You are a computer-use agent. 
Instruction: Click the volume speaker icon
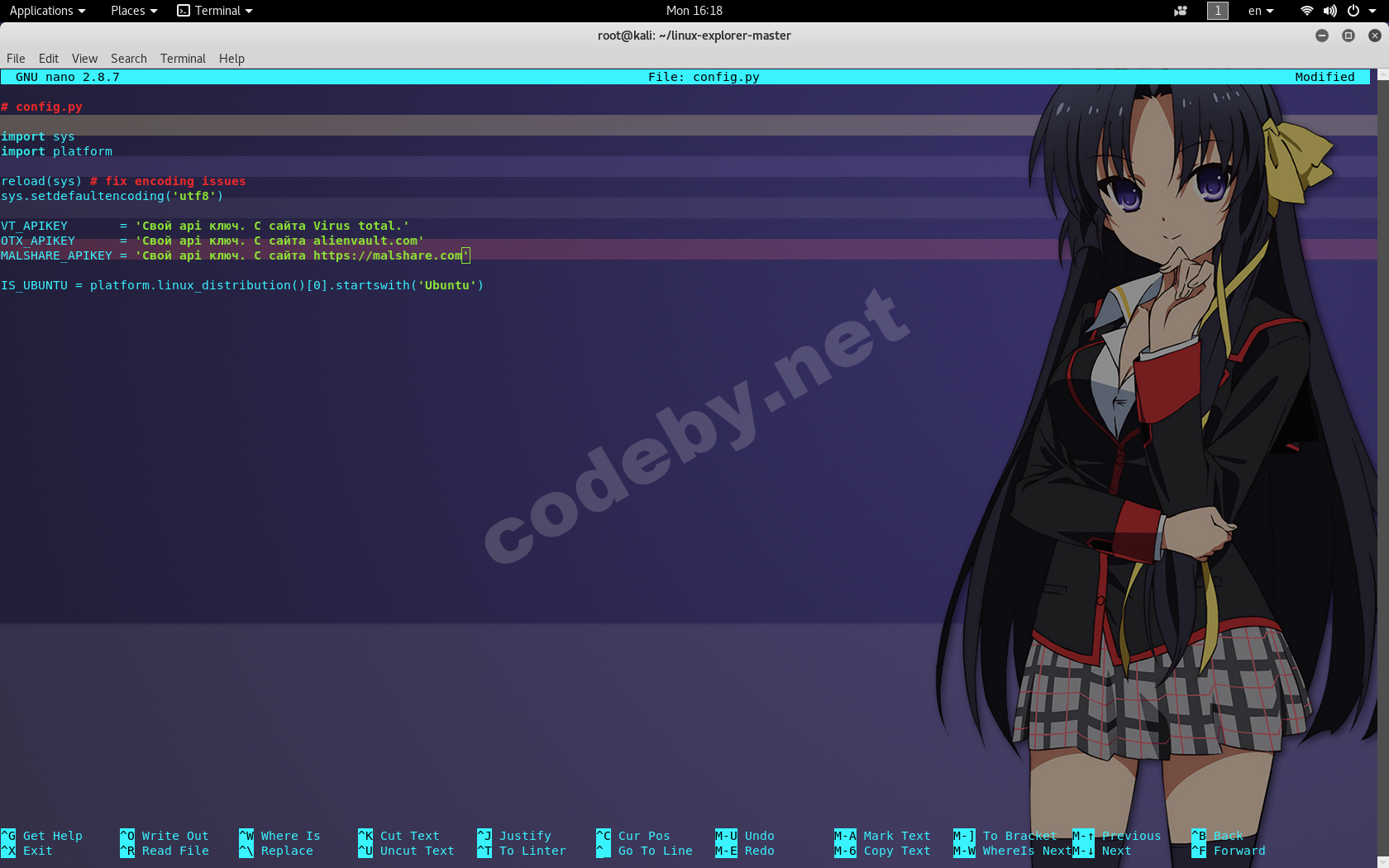(x=1329, y=11)
